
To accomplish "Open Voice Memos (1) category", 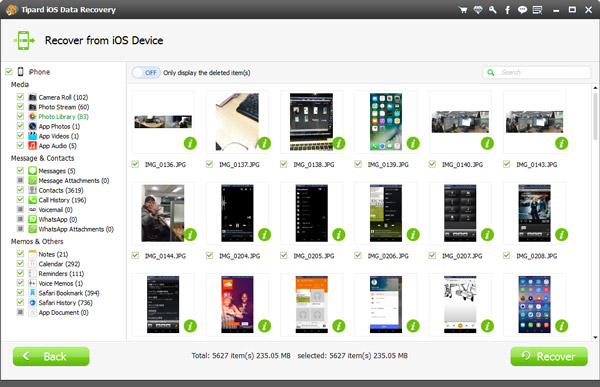I will click(x=60, y=284).
